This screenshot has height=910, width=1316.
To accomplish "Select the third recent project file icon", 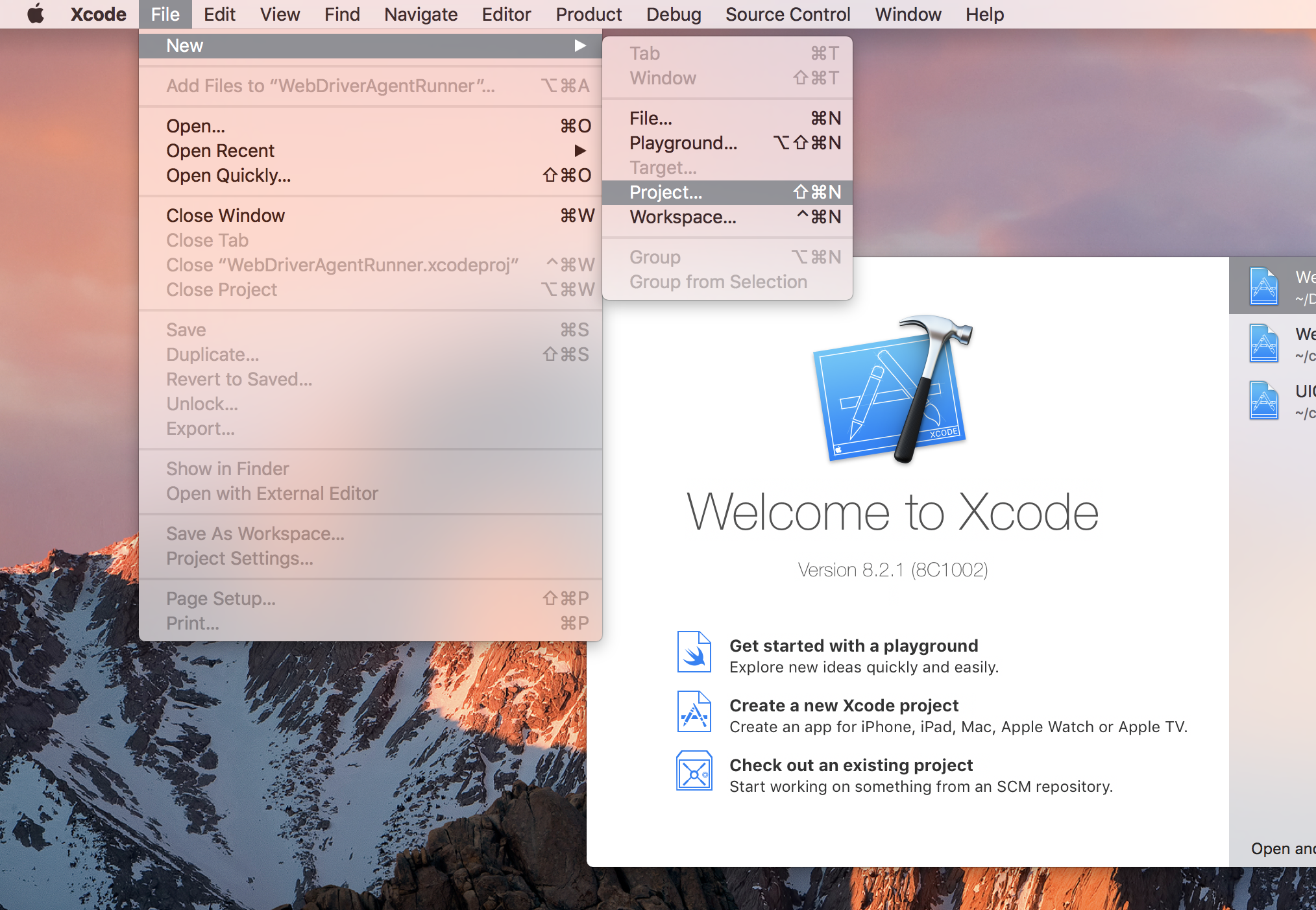I will coord(1263,400).
